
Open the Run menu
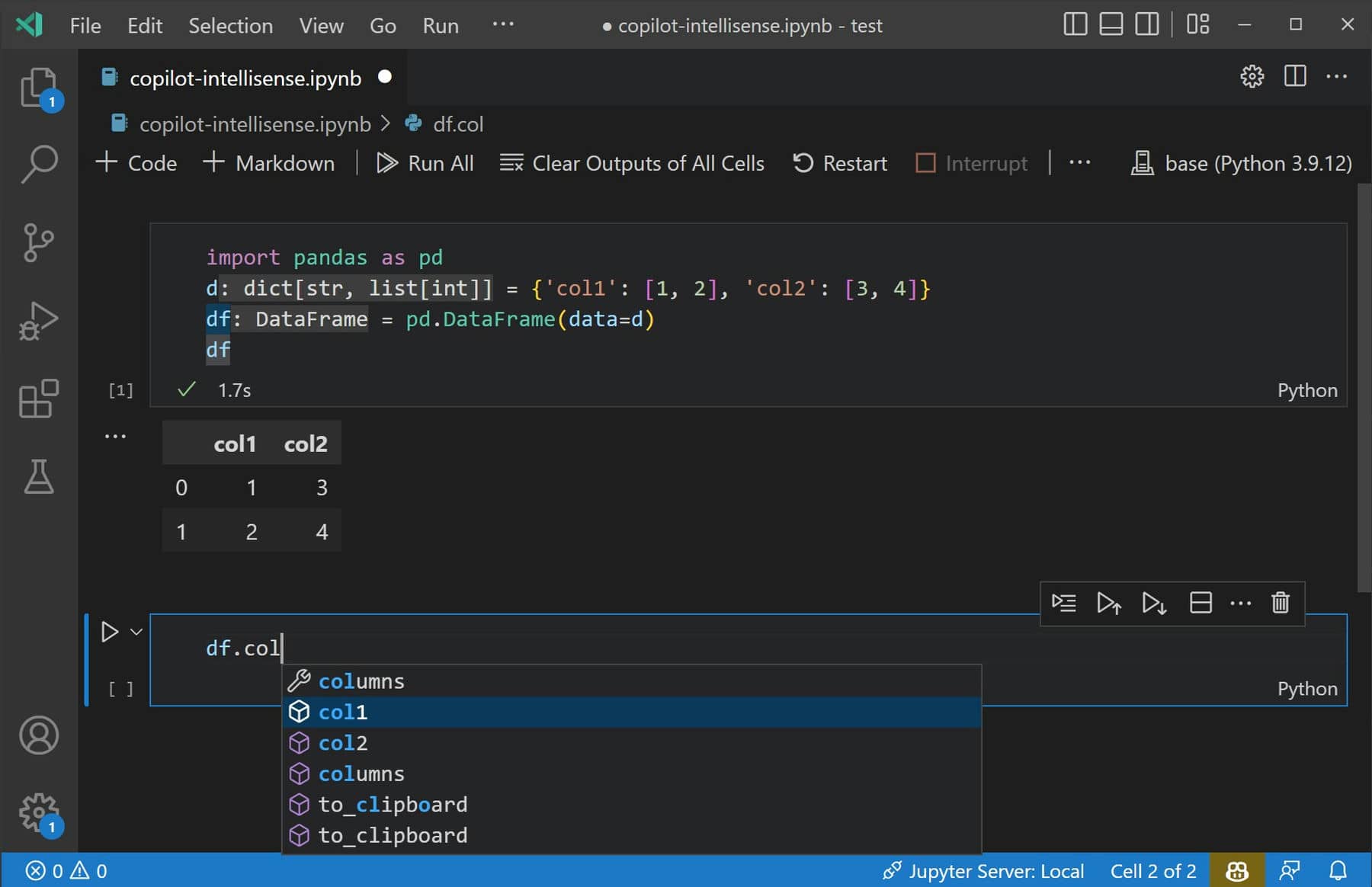pyautogui.click(x=441, y=25)
